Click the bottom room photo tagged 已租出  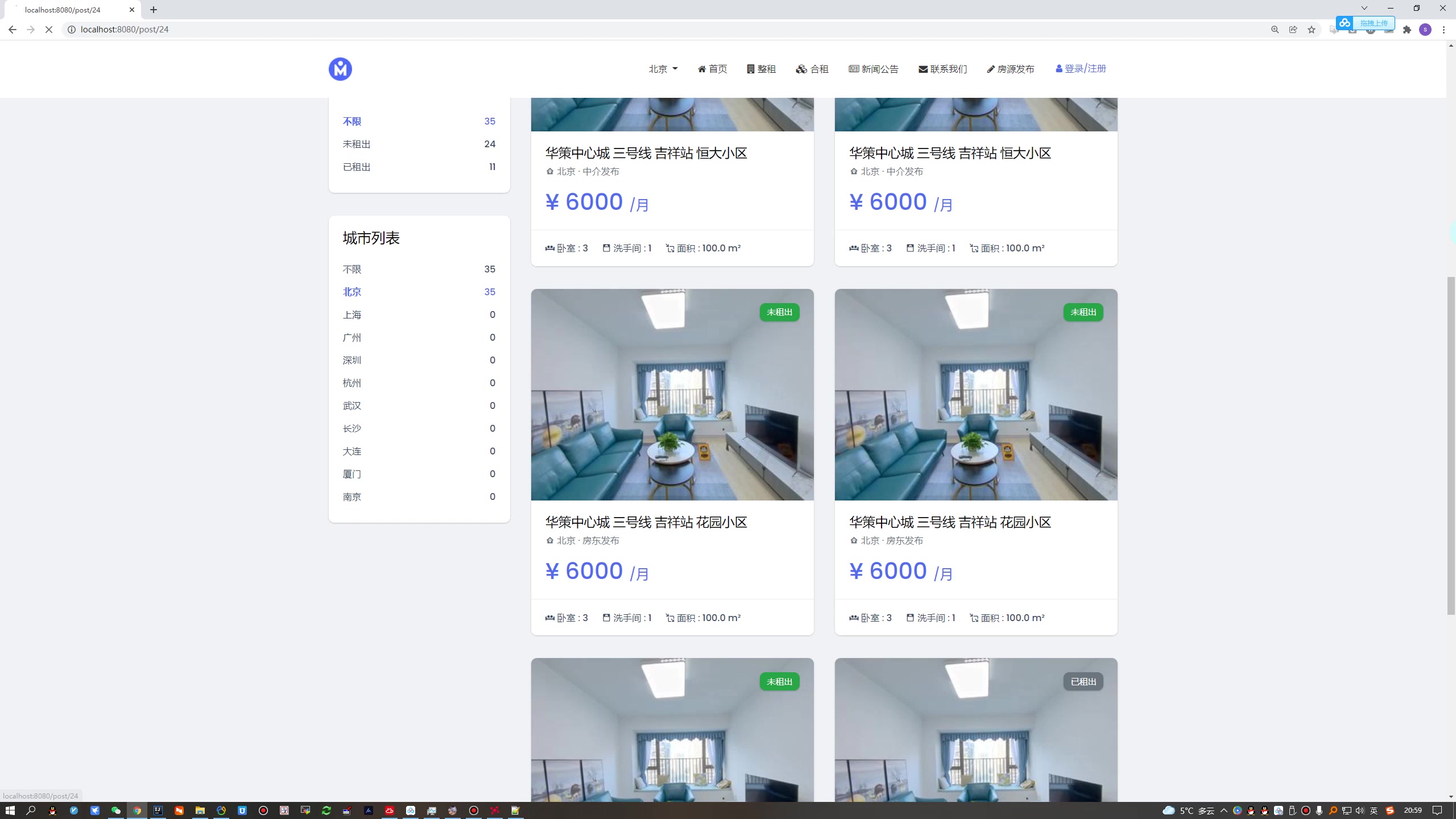tap(976, 730)
